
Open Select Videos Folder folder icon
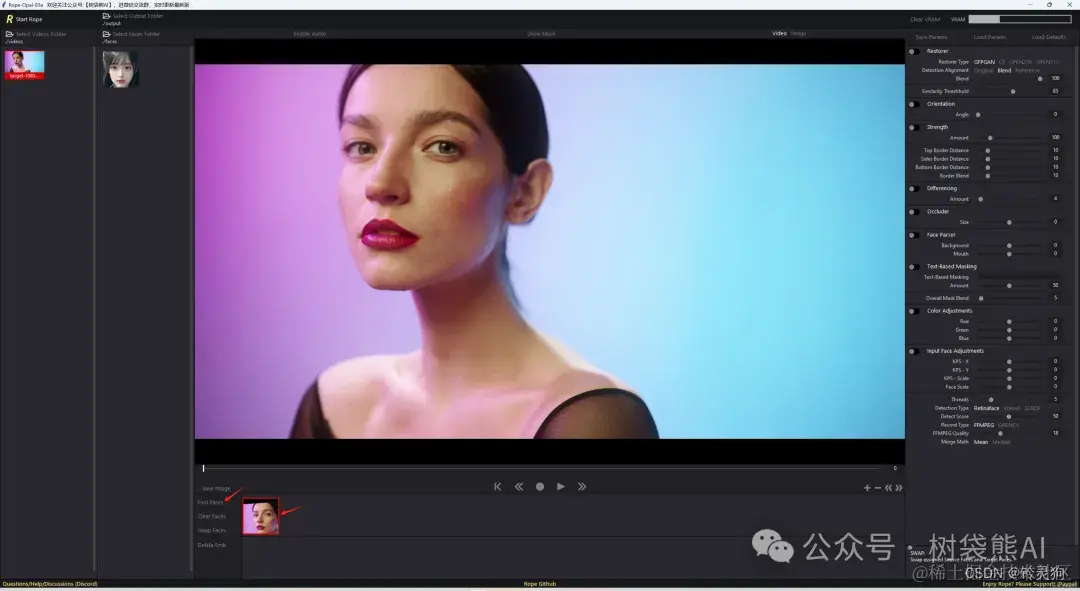tap(10, 34)
